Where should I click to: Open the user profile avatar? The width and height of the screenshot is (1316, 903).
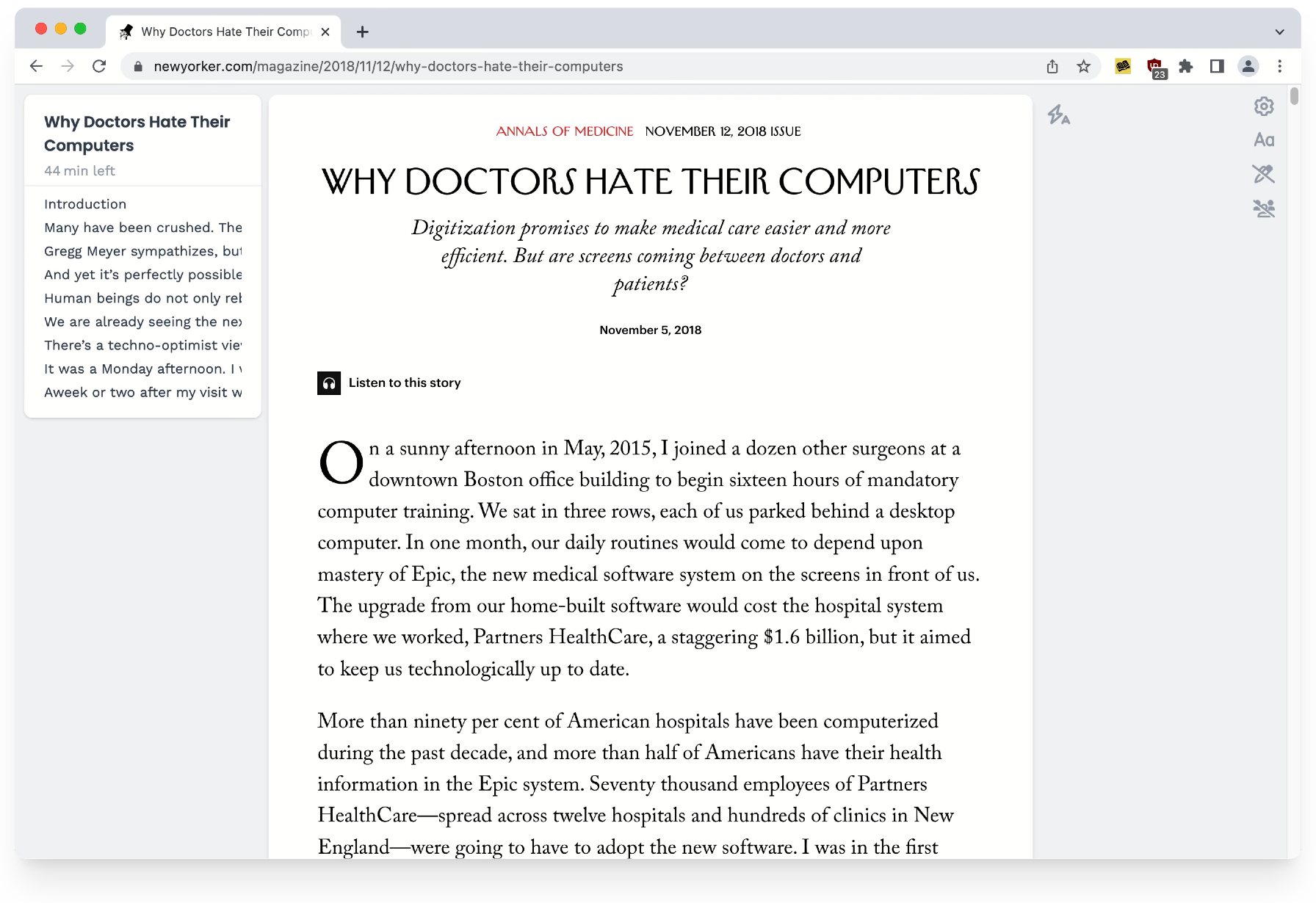coord(1248,67)
